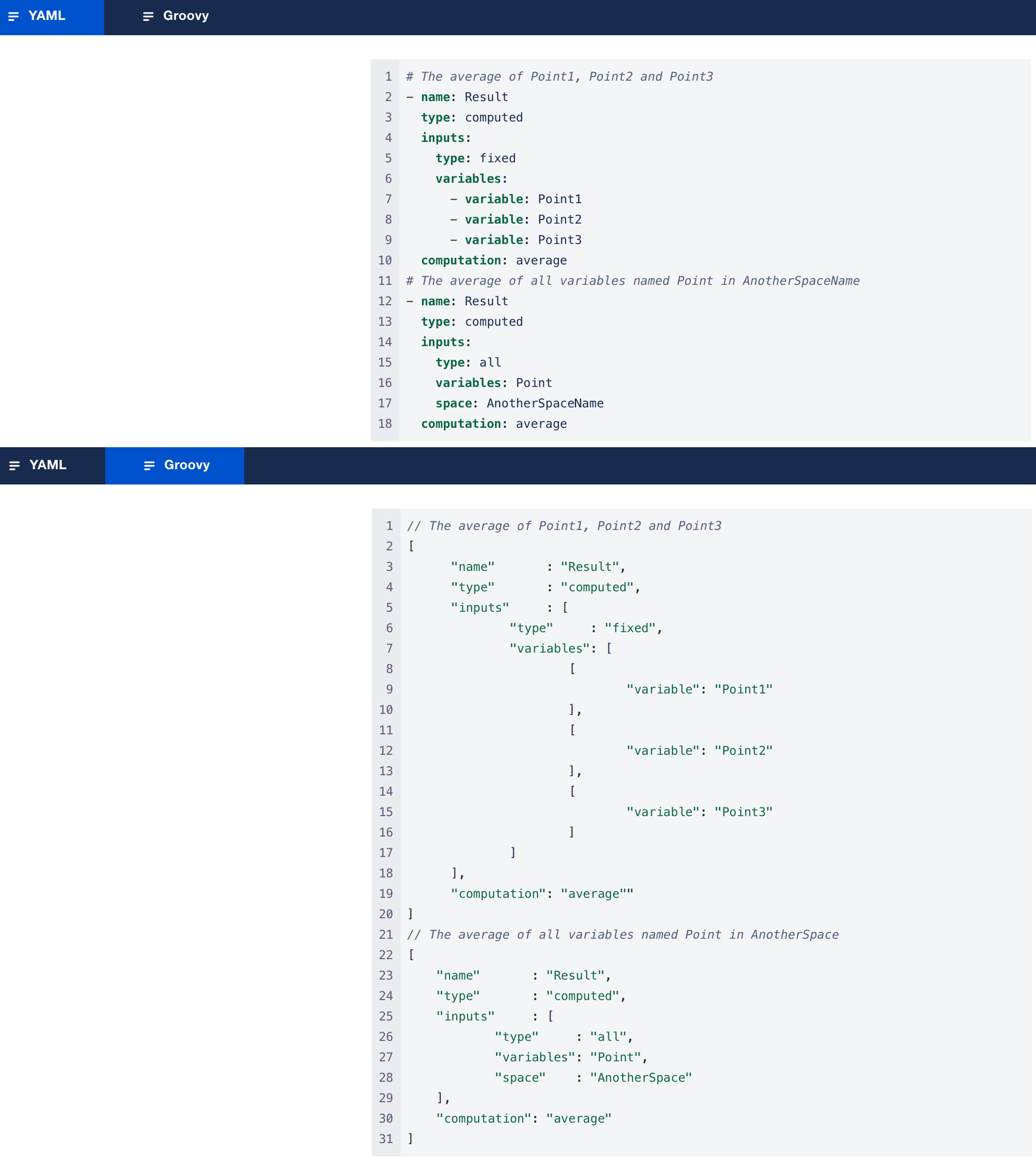Click the lines icon on the lower YAML tab
Screen dimensions: 1036x1162
tap(15, 466)
